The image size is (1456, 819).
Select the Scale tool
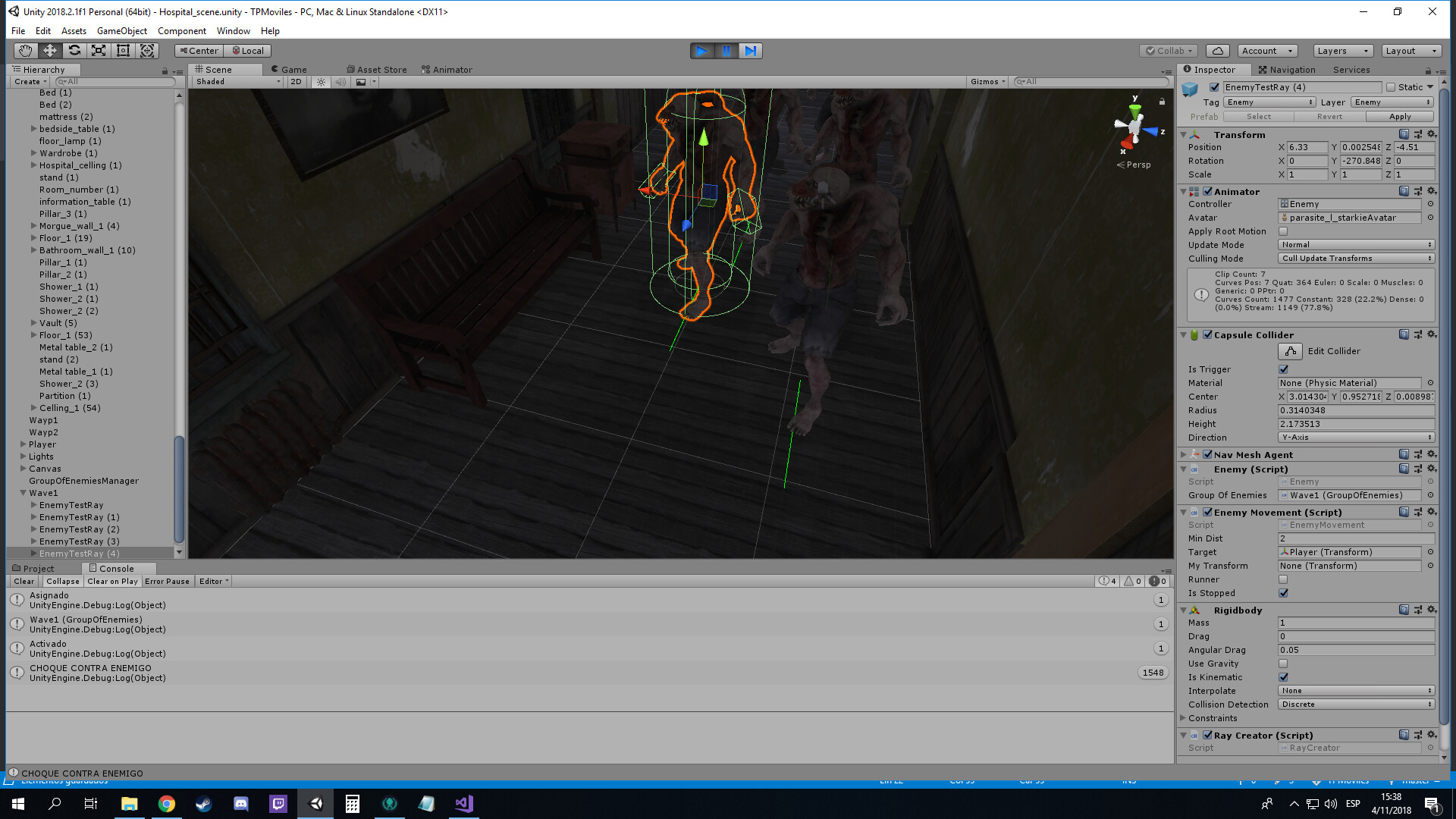(99, 50)
